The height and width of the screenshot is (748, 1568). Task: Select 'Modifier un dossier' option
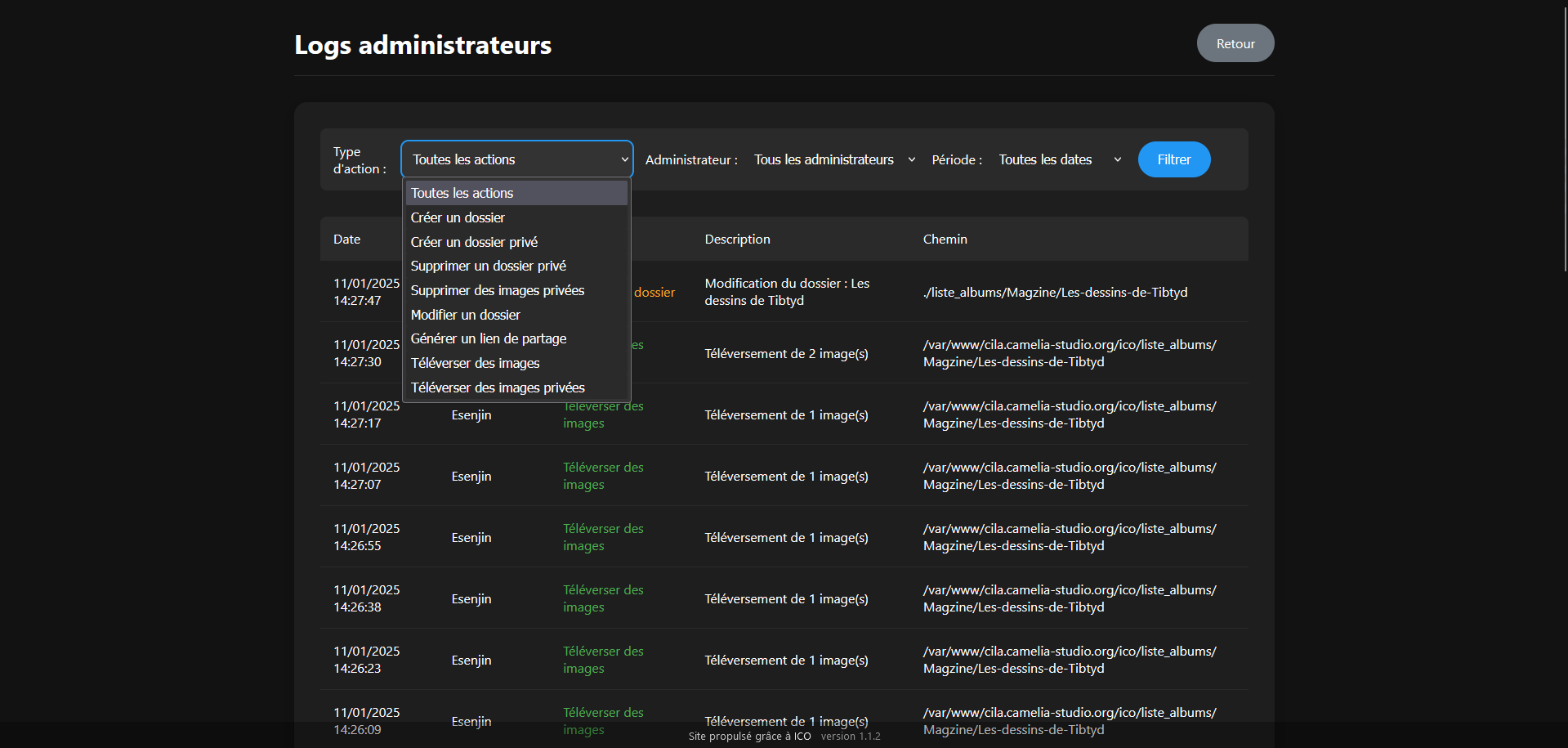click(x=516, y=315)
